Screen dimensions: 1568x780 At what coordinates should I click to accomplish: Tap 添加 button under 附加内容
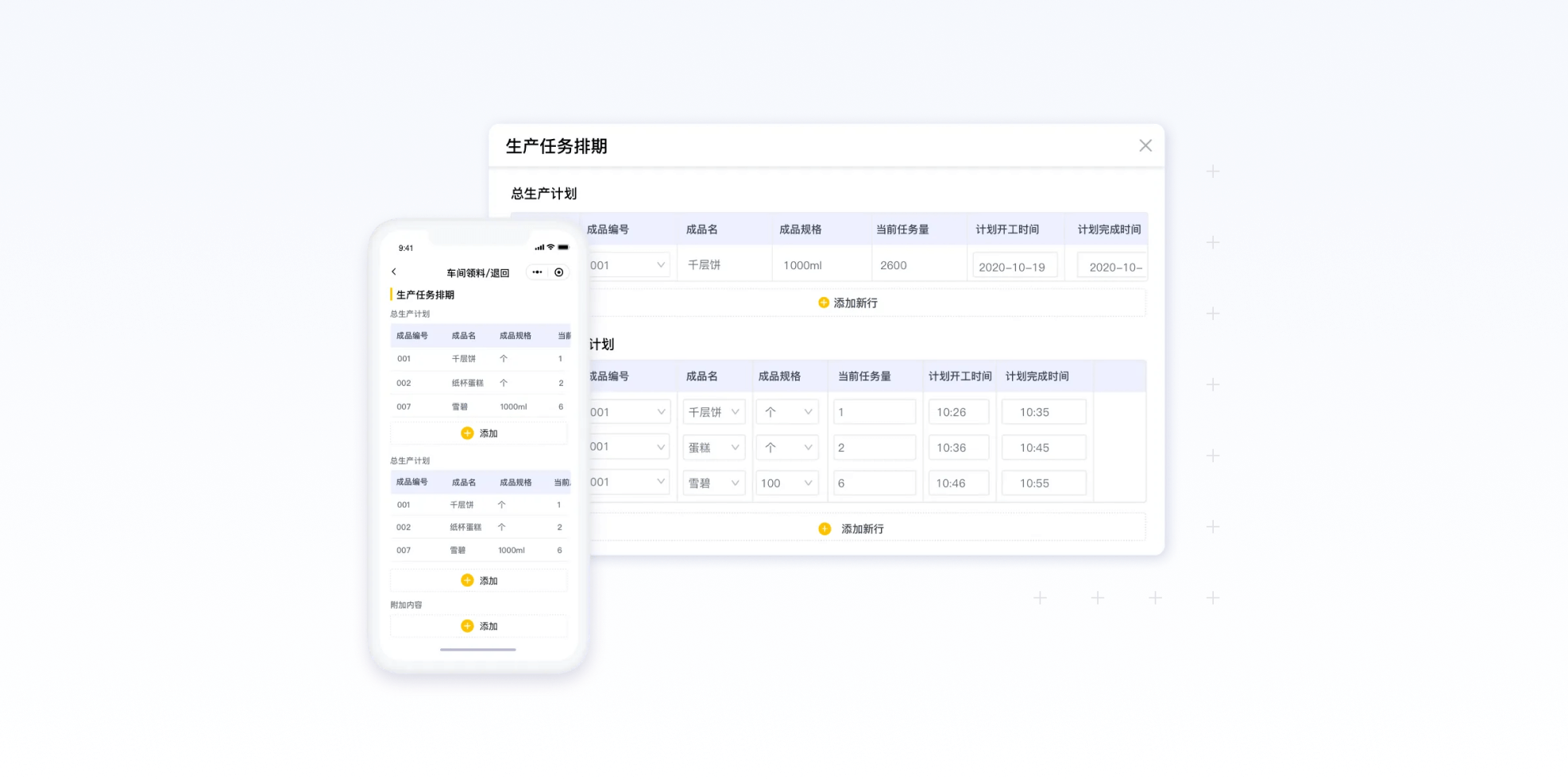point(479,626)
